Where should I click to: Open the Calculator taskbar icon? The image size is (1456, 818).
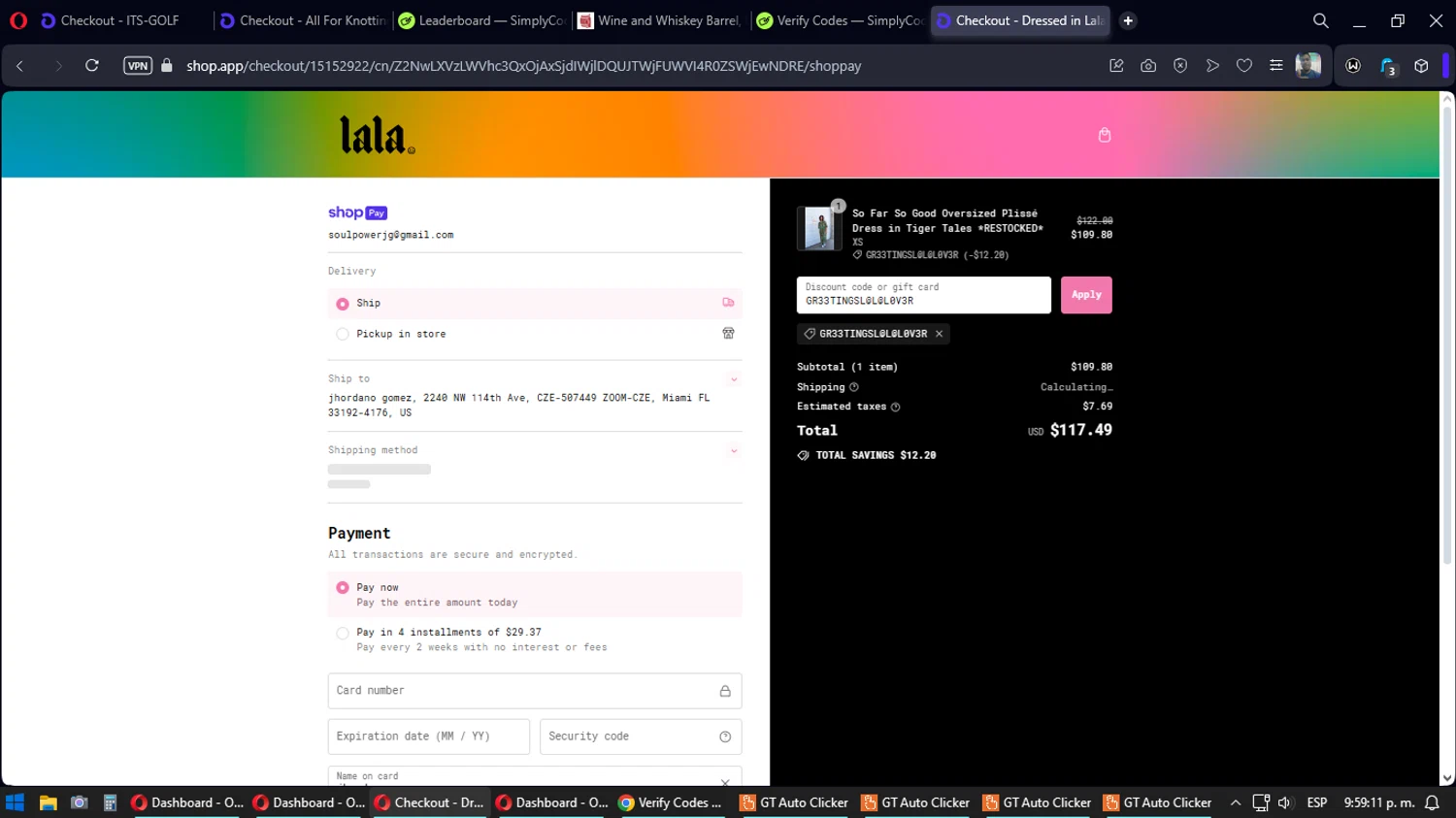coord(111,802)
